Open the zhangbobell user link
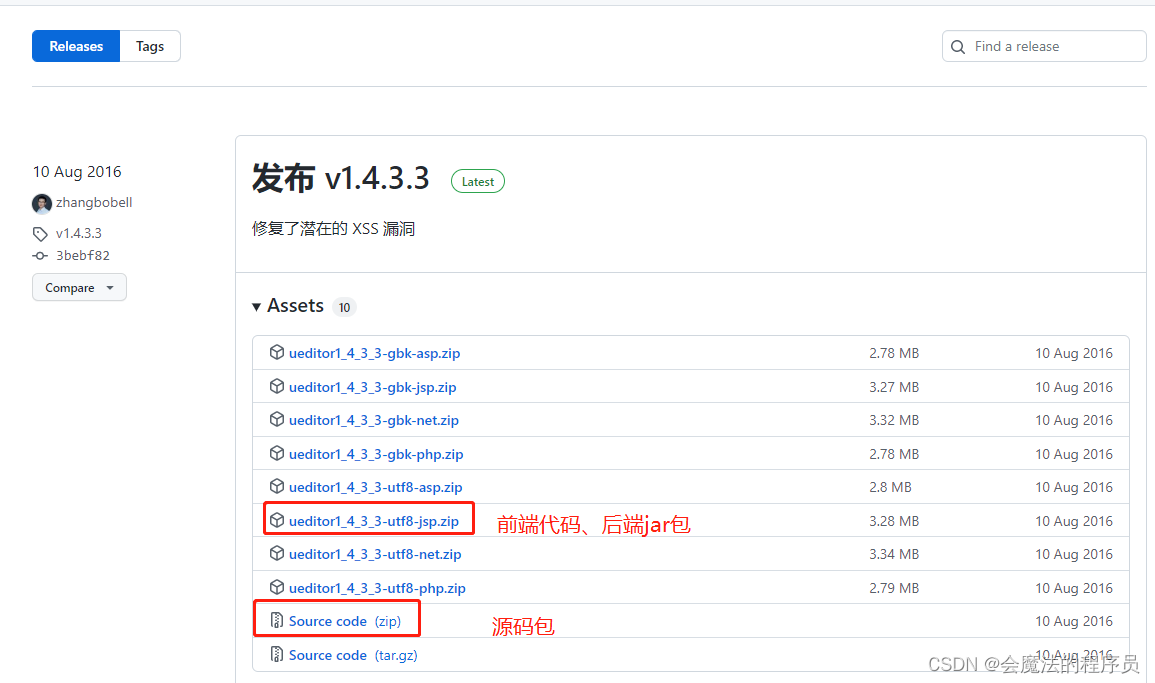 94,203
